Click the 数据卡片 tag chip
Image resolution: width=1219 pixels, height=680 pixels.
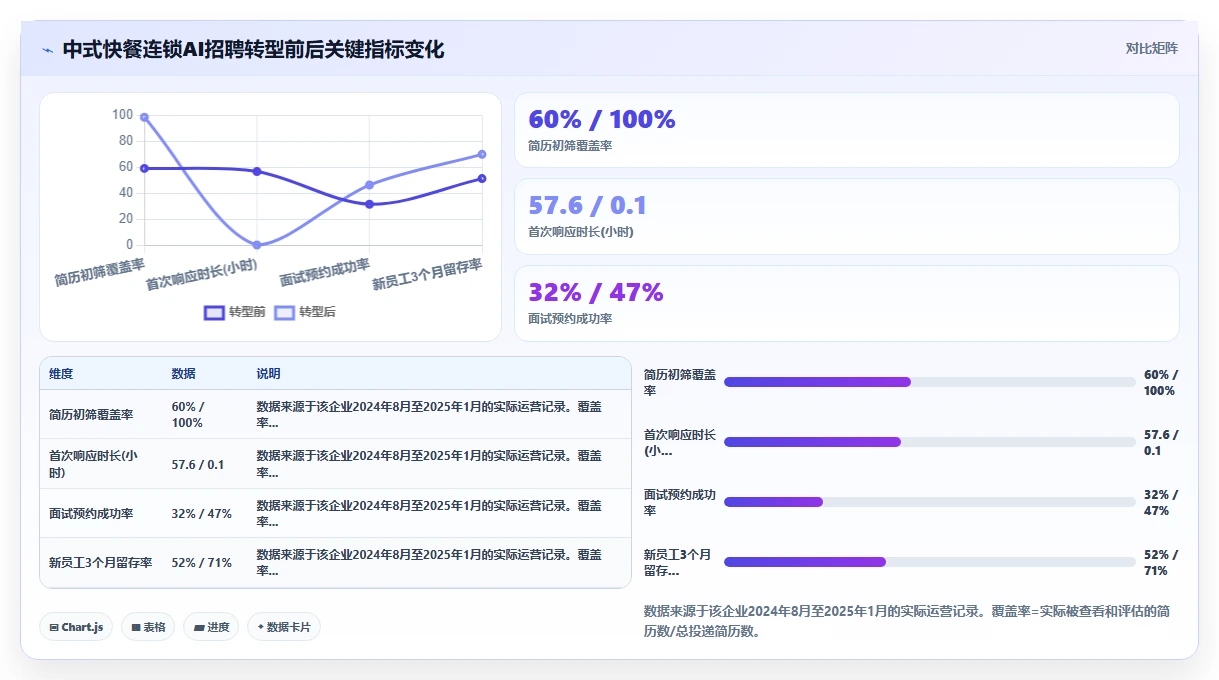tap(284, 627)
